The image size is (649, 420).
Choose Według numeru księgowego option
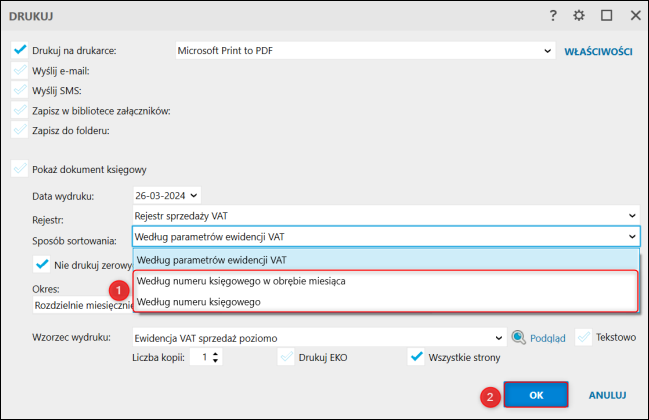click(199, 301)
